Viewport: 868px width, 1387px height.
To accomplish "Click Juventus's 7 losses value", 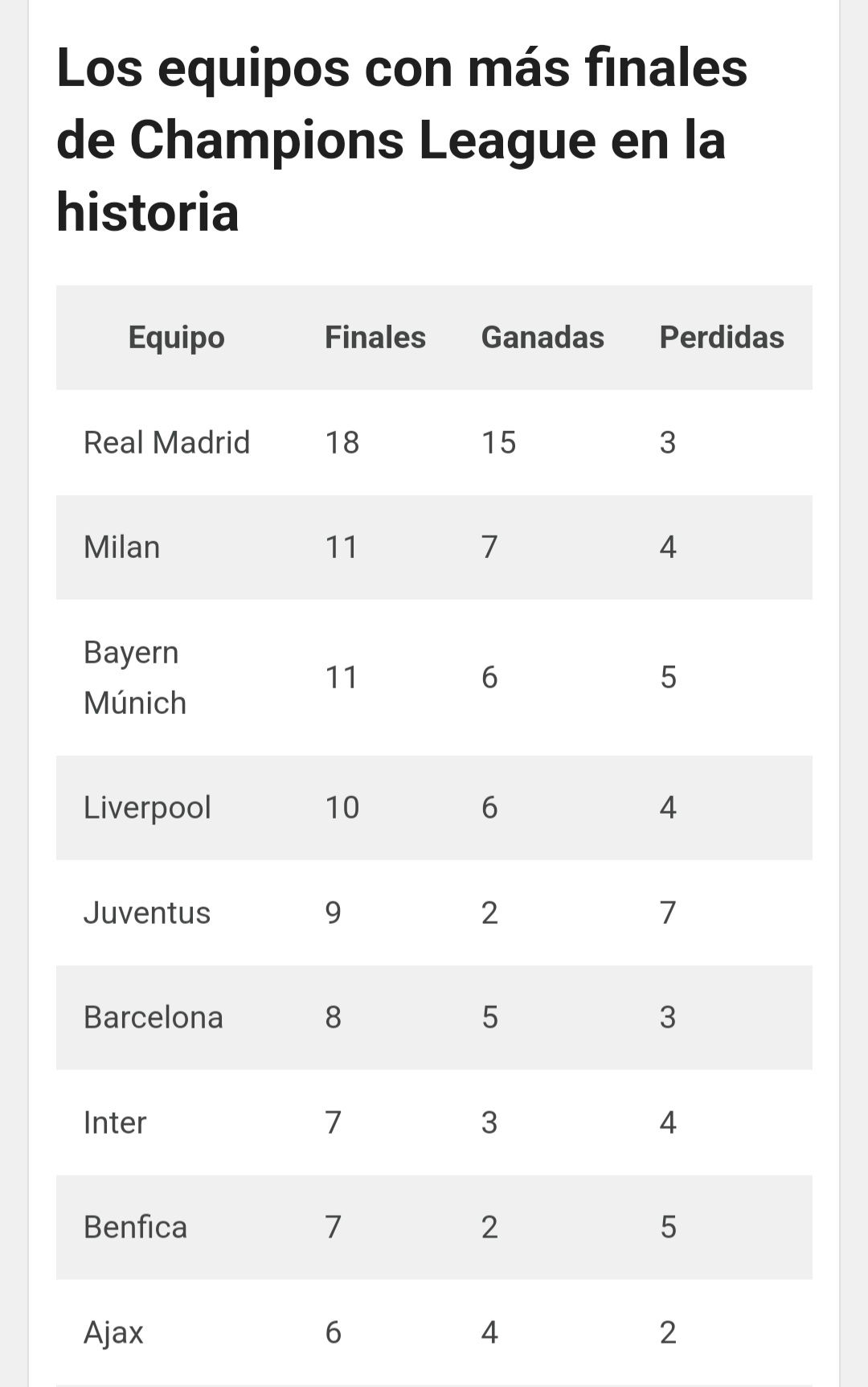I will point(668,913).
